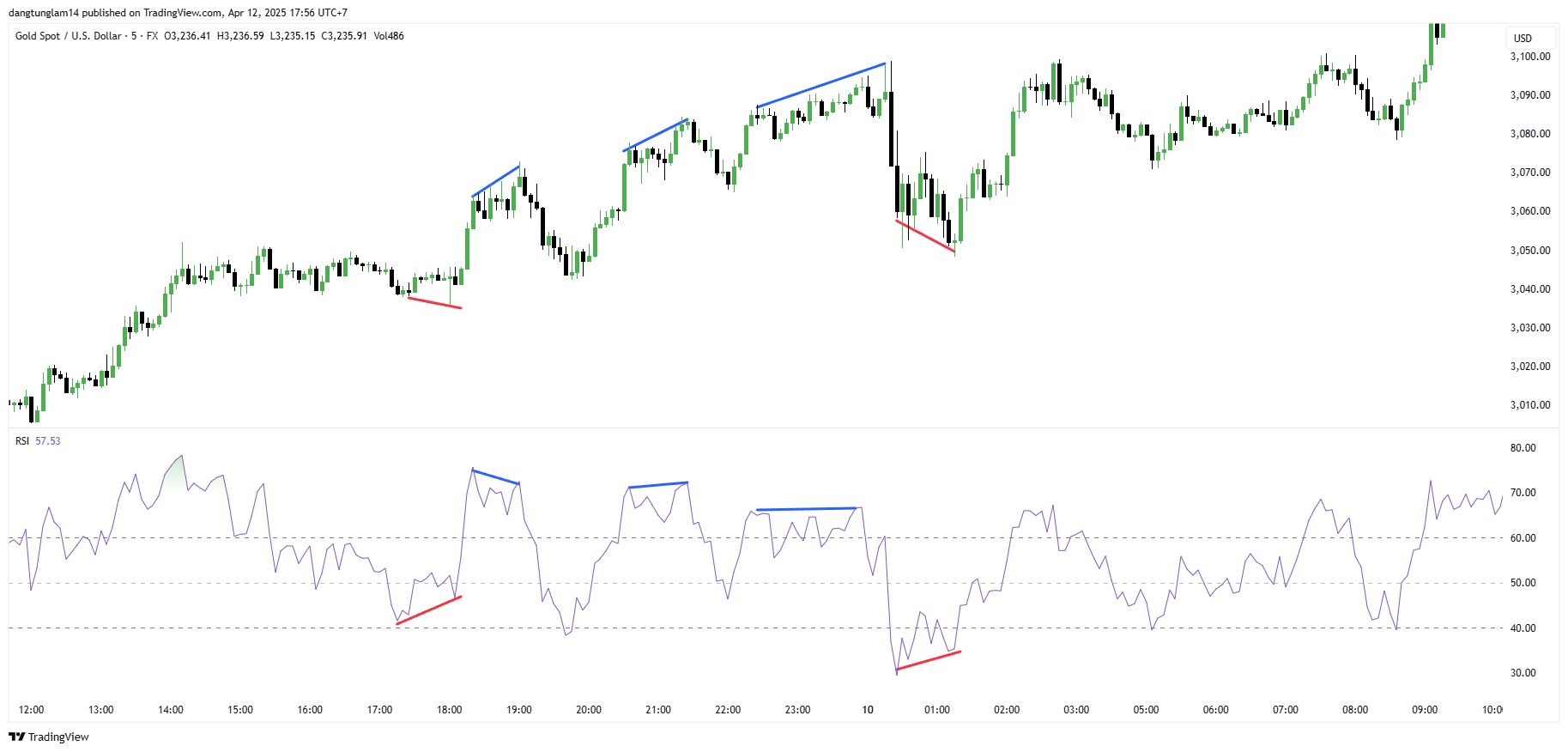
Task: Click price axis label 3,040.00
Action: pyautogui.click(x=1530, y=289)
